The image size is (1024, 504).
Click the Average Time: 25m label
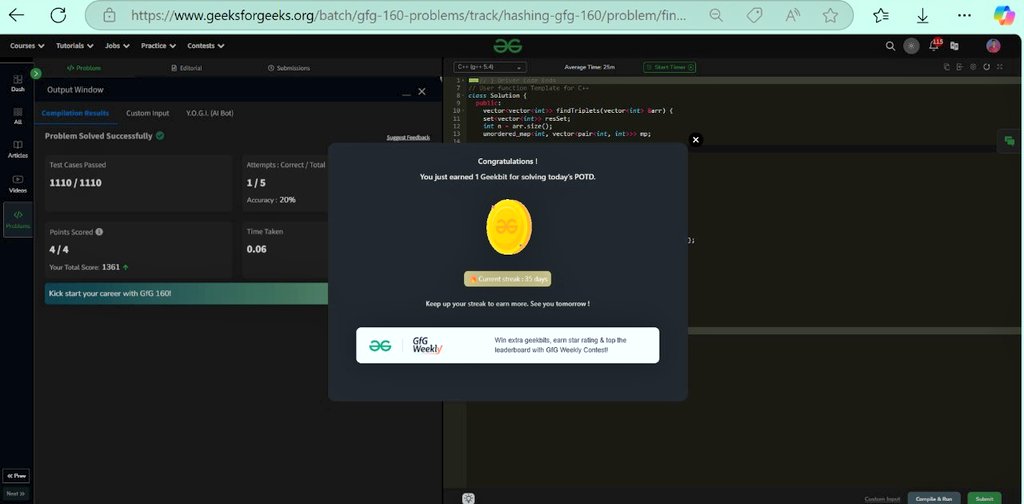coord(589,67)
